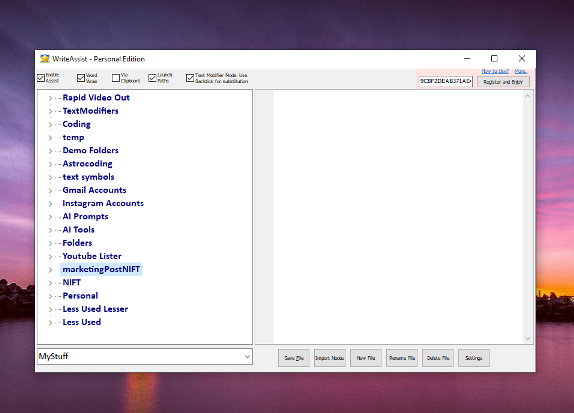Expand the Demo Folders node arrow
This screenshot has width=574, height=413.
(50, 151)
